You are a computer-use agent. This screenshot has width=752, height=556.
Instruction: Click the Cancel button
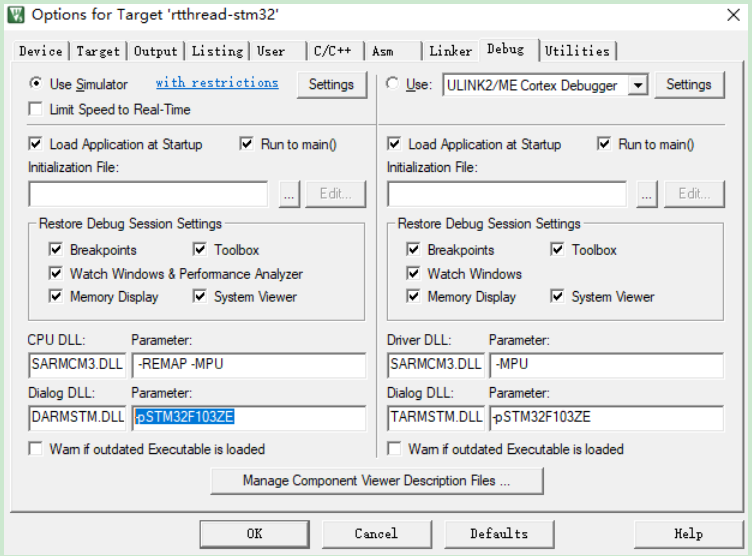376,534
